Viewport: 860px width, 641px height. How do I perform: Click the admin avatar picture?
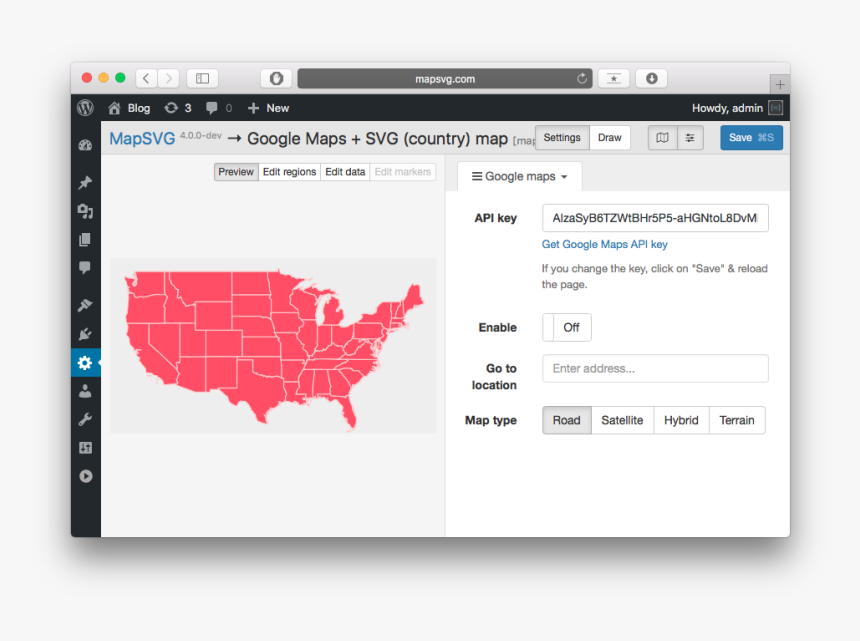(x=776, y=108)
